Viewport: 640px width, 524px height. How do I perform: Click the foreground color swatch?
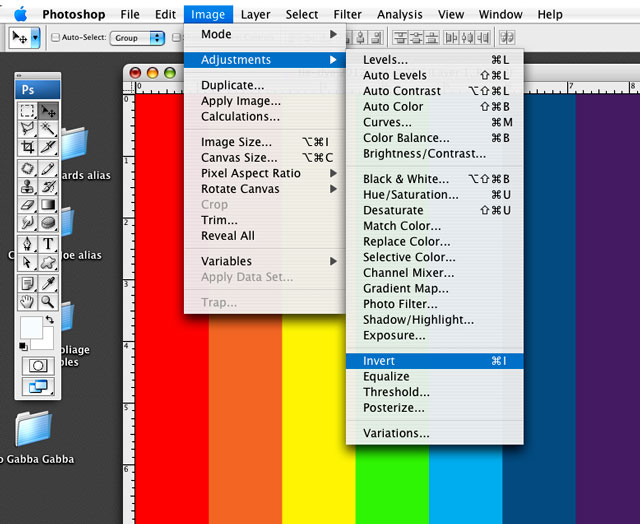32,327
